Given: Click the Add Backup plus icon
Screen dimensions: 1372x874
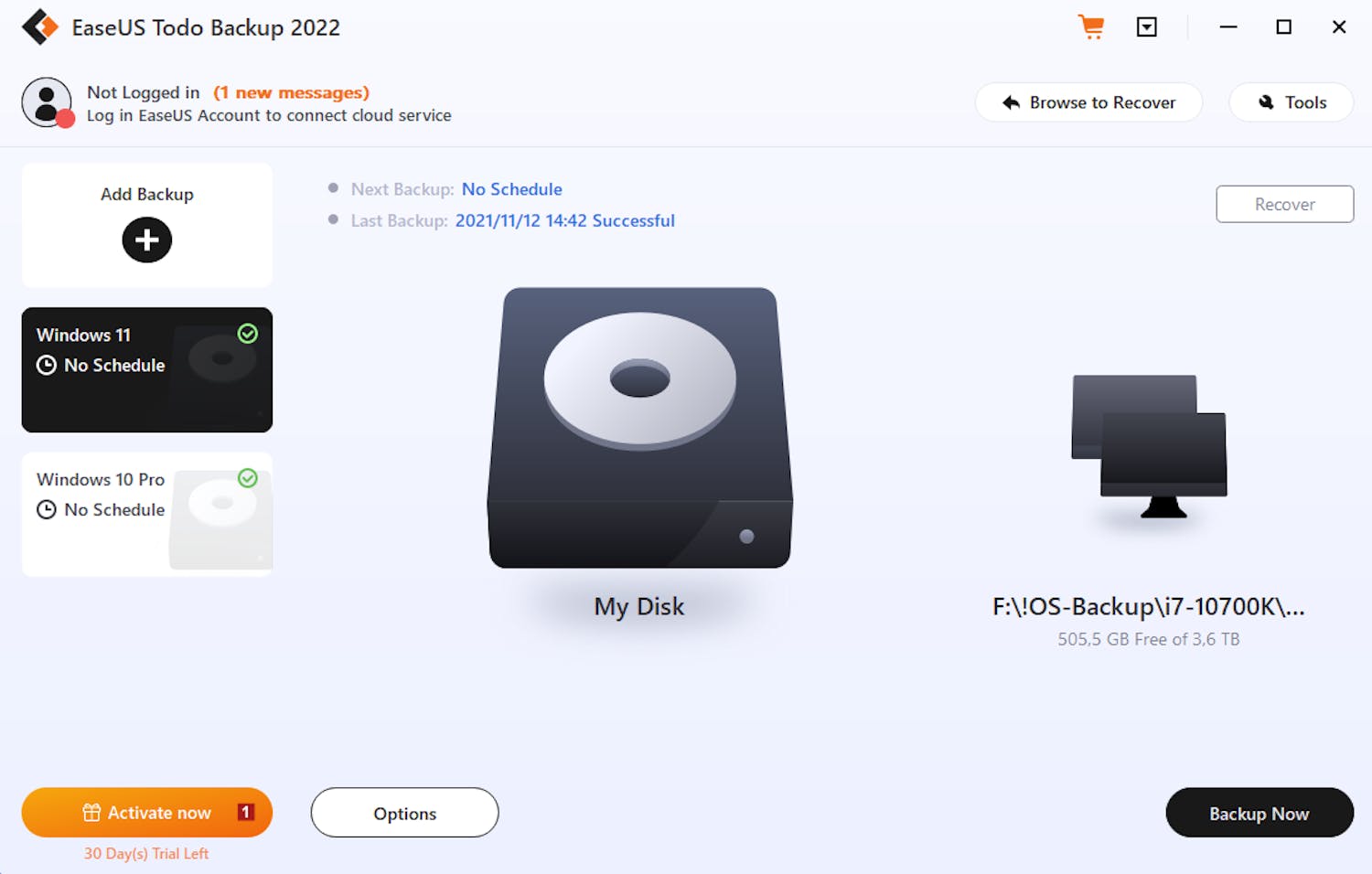Looking at the screenshot, I should [147, 240].
